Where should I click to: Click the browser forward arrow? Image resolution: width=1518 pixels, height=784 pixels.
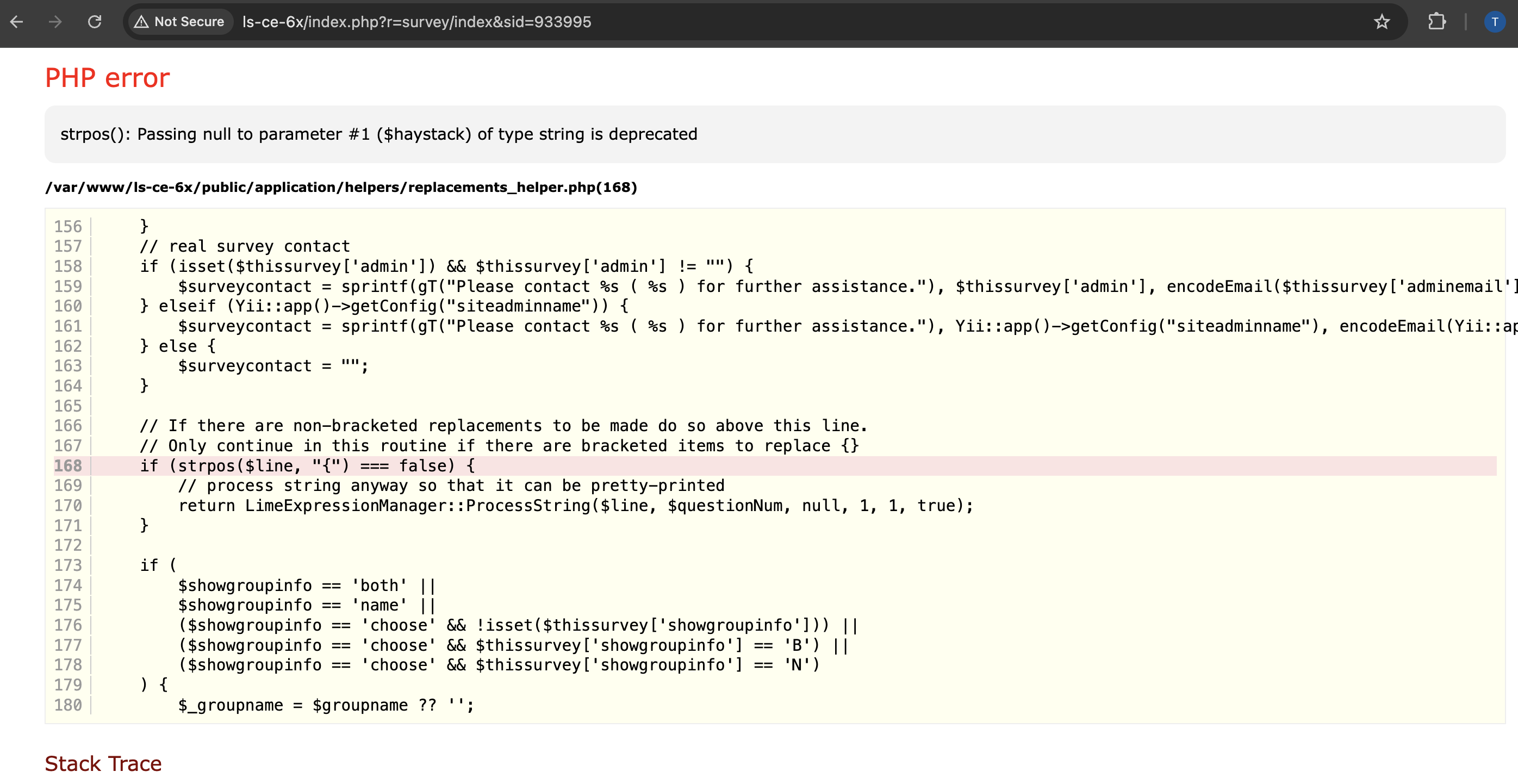click(x=55, y=22)
